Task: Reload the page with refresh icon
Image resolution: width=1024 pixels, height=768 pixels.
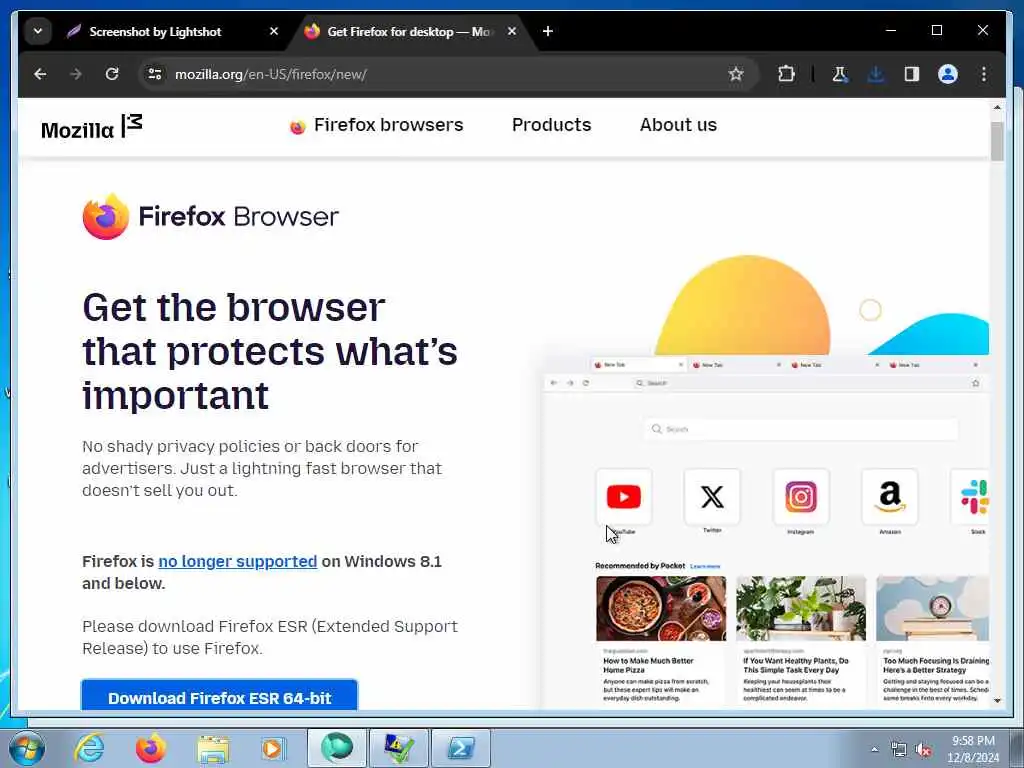Action: [x=112, y=74]
